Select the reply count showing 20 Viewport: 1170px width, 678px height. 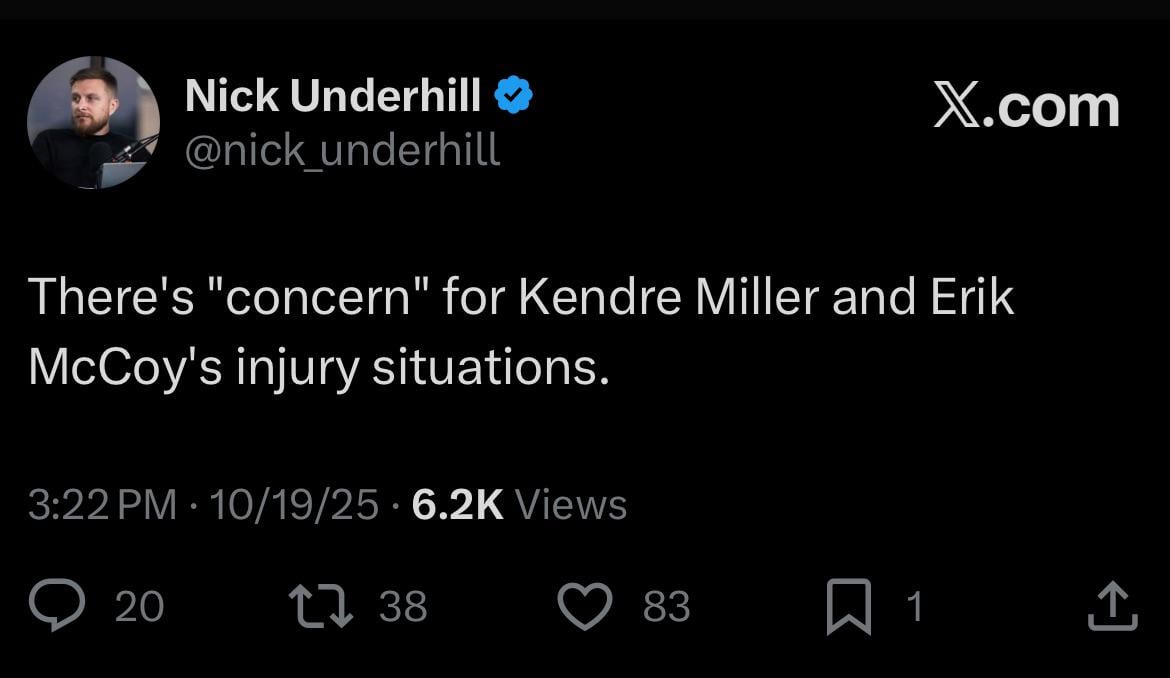click(141, 604)
